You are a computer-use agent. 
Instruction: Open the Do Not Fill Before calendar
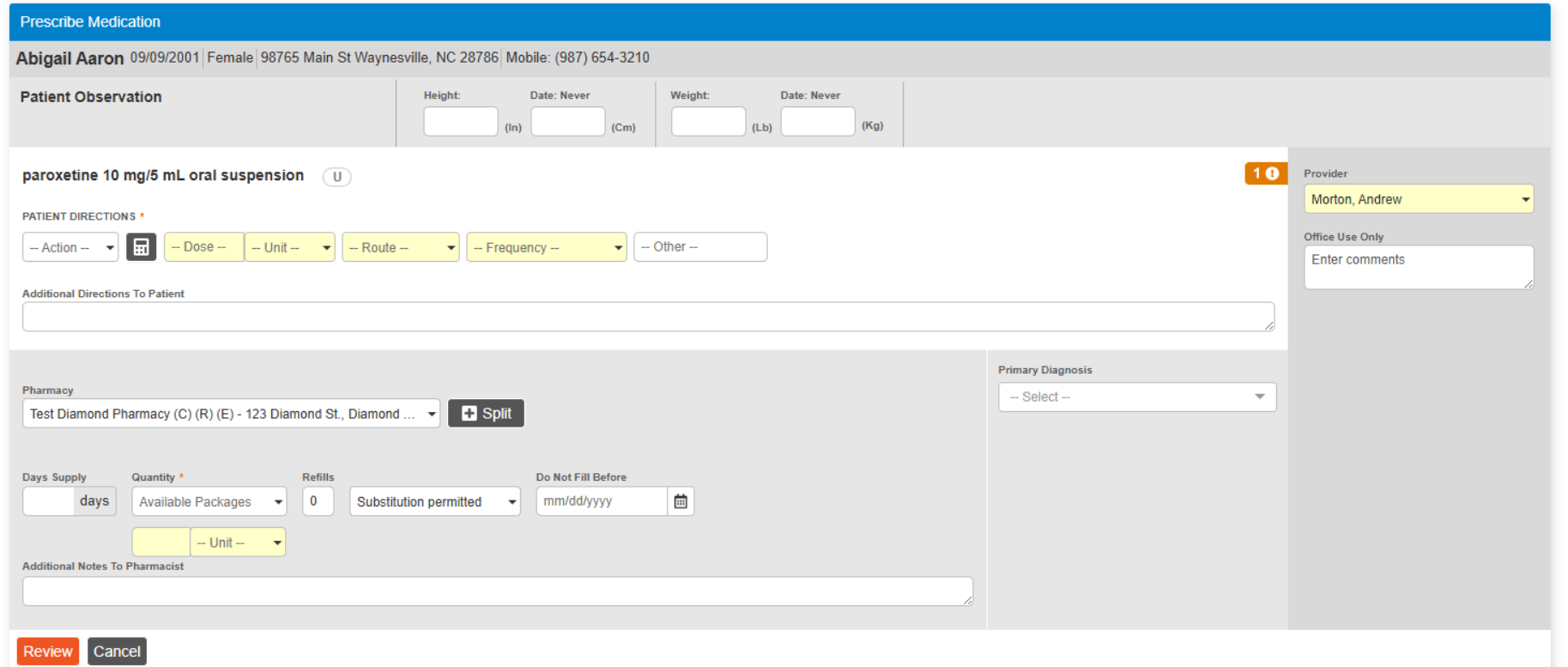click(x=681, y=501)
